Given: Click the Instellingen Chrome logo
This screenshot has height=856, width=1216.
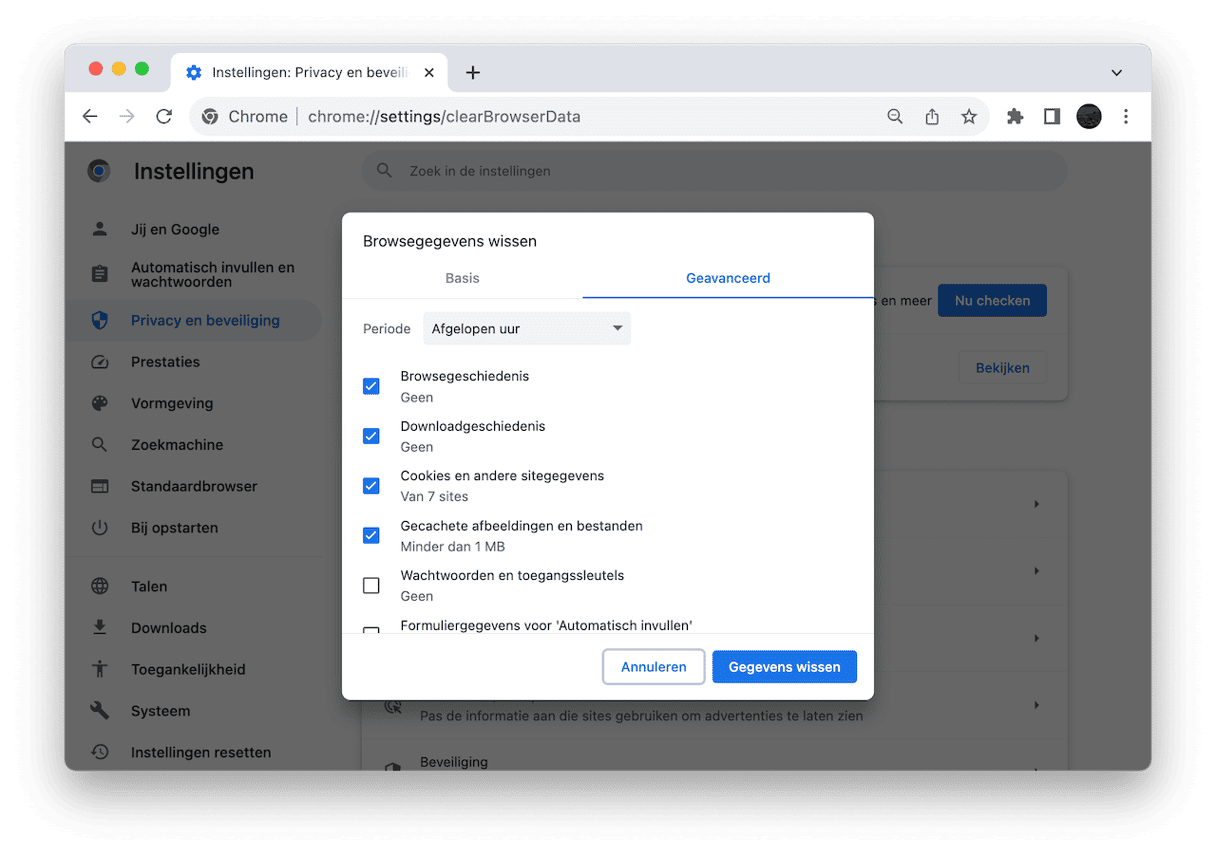Looking at the screenshot, I should pyautogui.click(x=99, y=171).
